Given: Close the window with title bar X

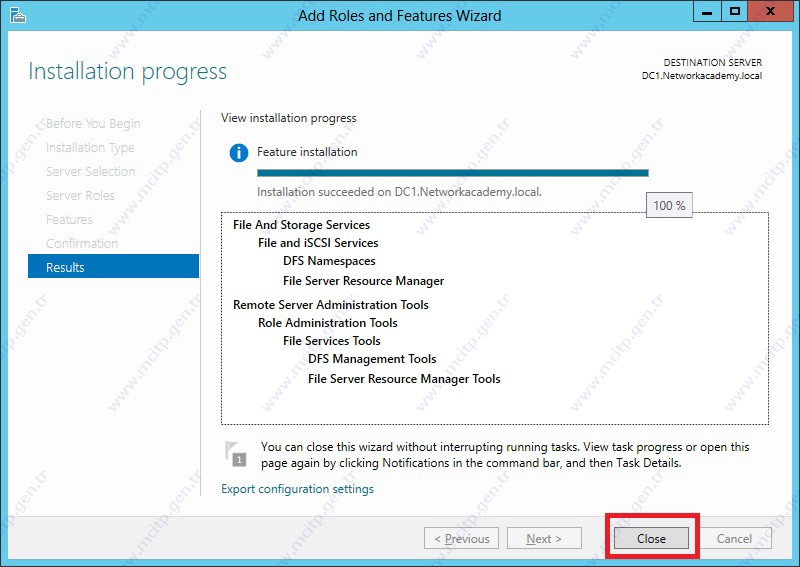Looking at the screenshot, I should (770, 11).
